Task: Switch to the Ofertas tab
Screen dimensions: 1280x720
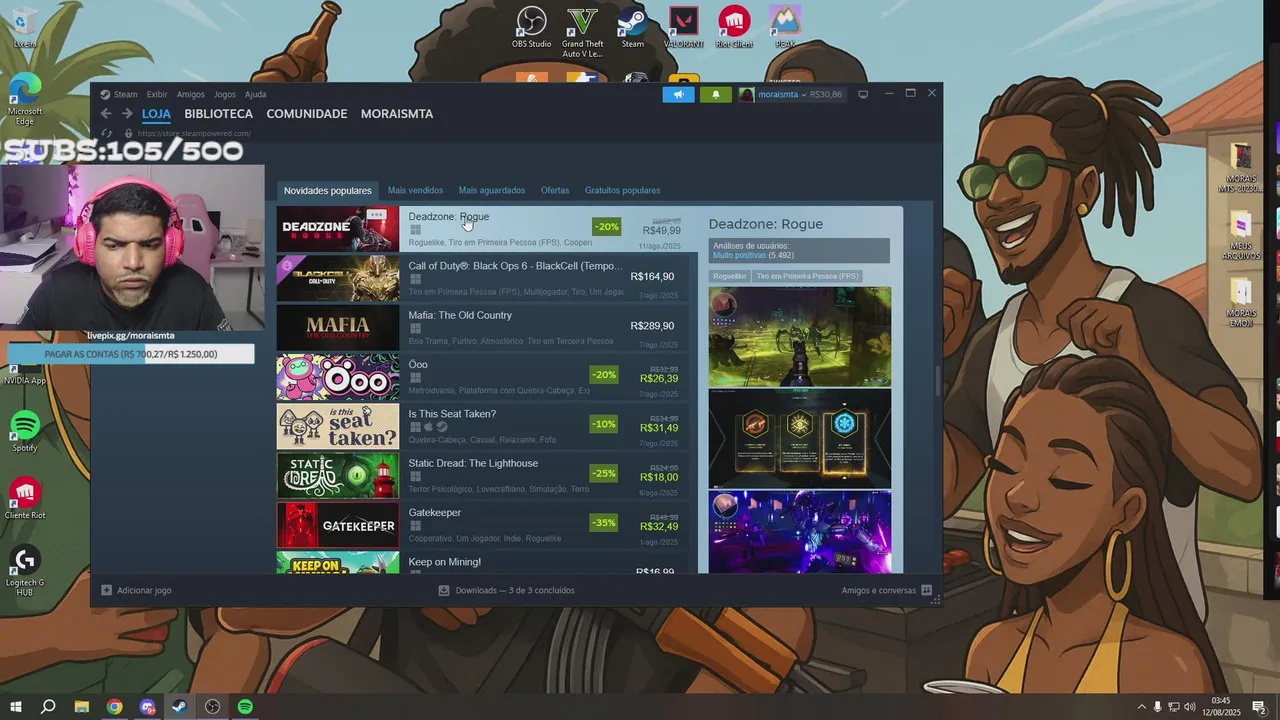Action: (555, 190)
